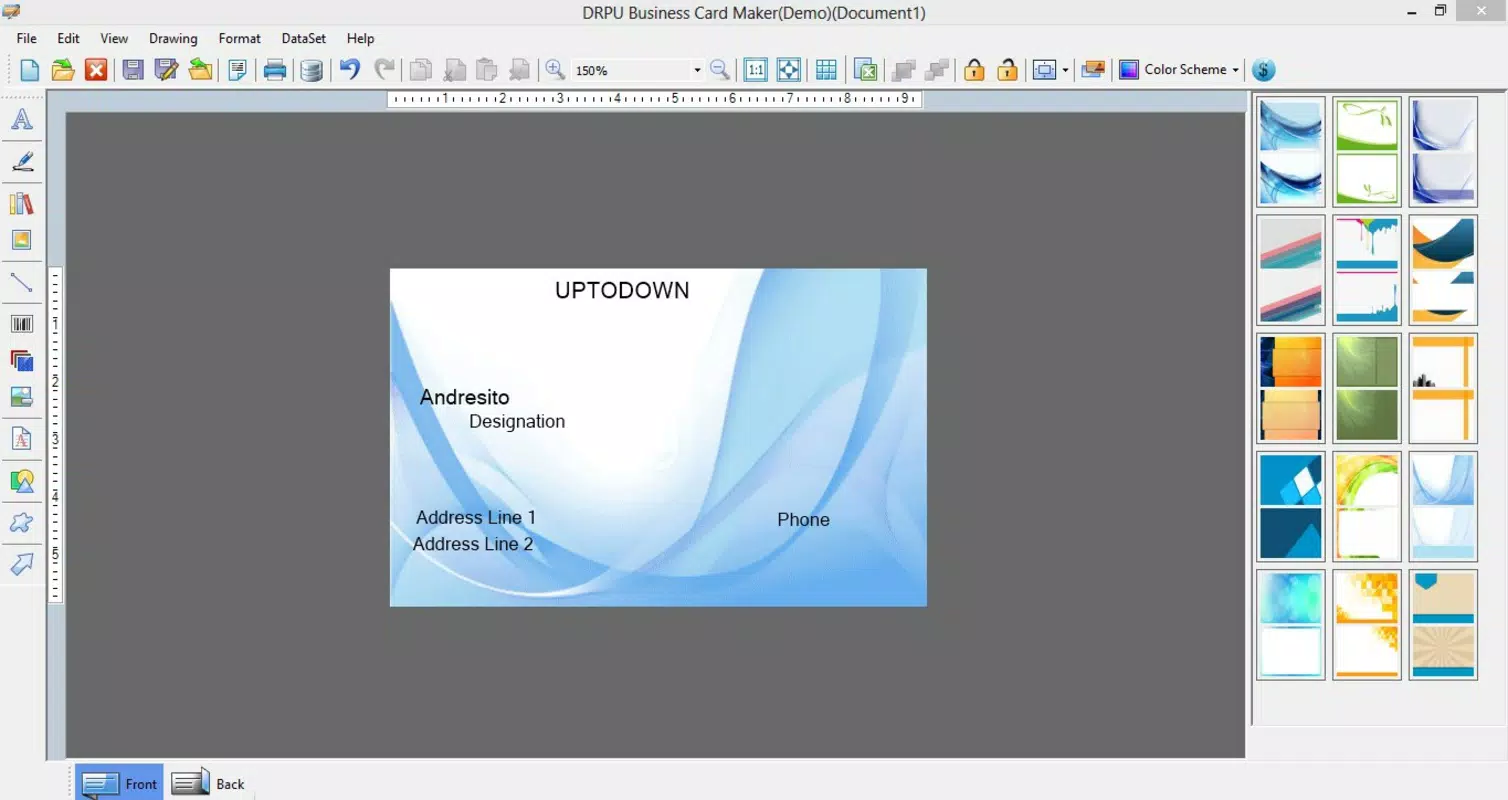The image size is (1508, 800).
Task: Select the puzzle-piece symbol tool
Action: coord(21,523)
